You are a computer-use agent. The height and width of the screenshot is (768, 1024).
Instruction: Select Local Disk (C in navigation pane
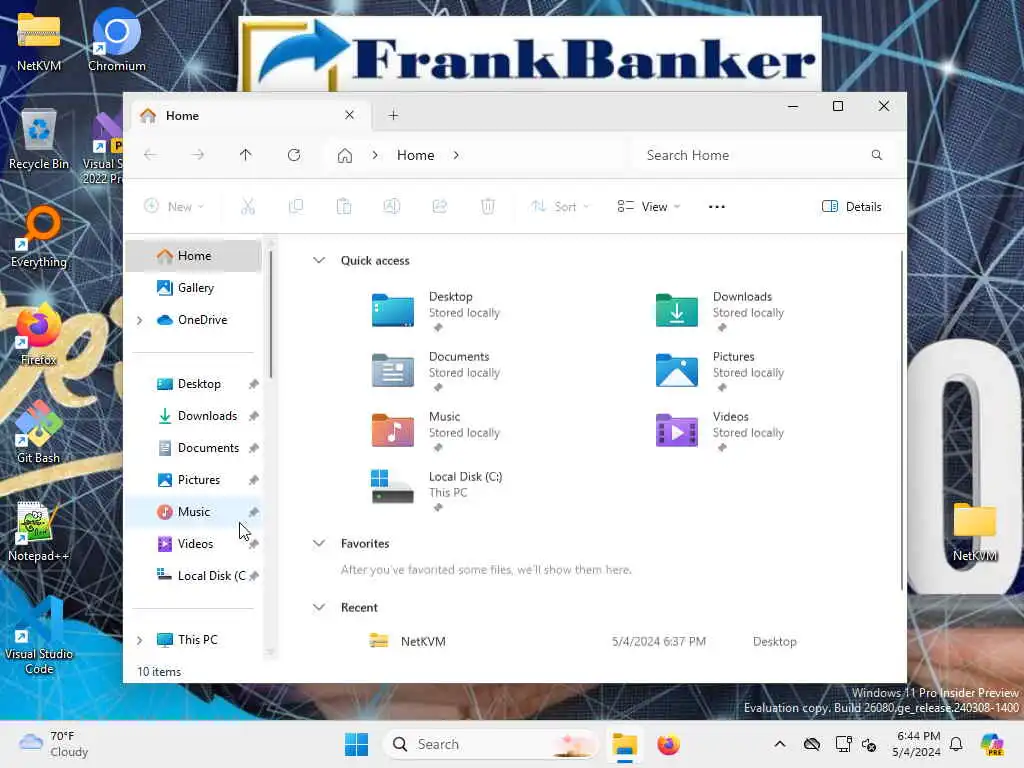tap(194, 575)
